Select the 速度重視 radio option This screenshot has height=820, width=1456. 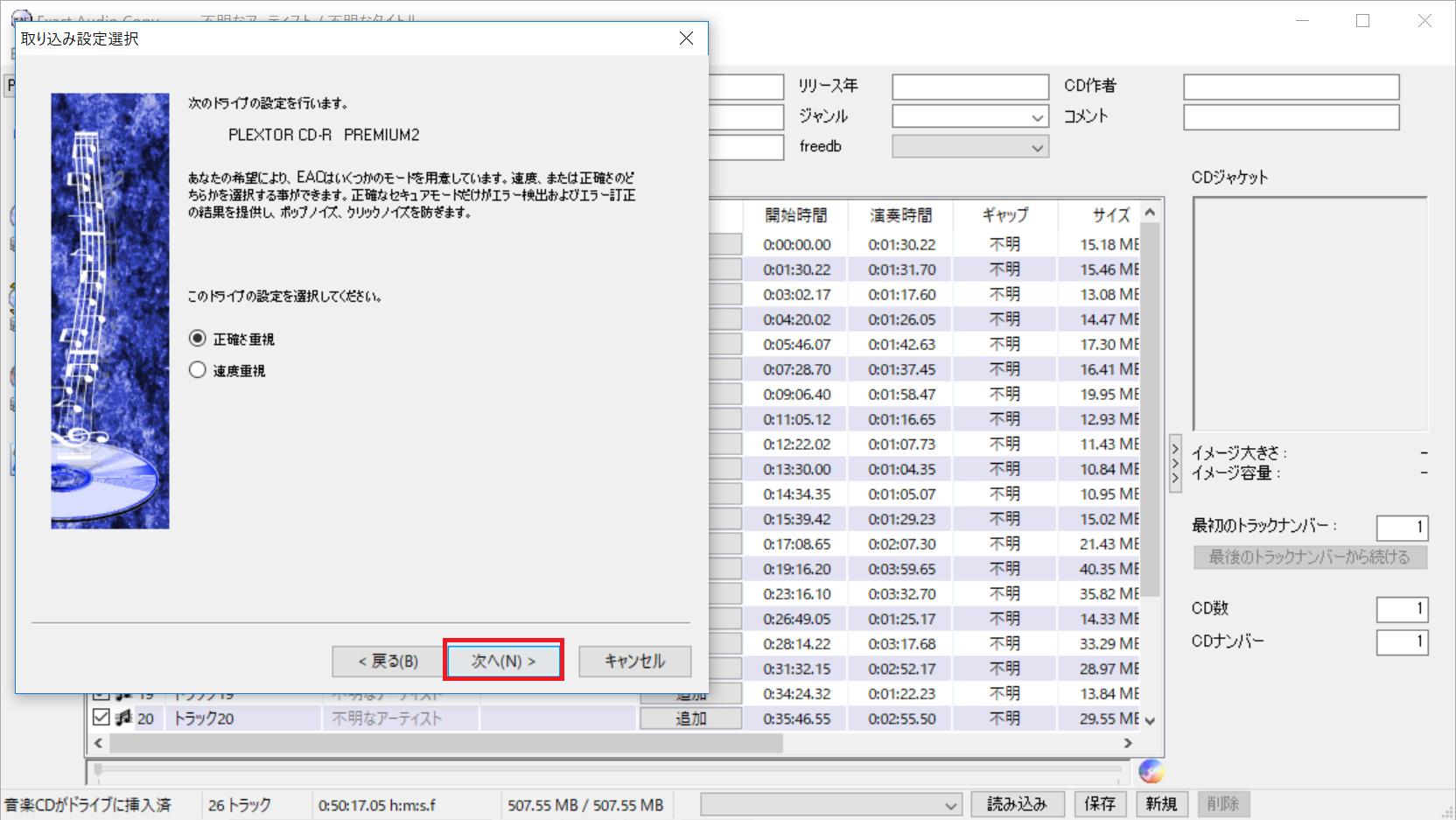(198, 370)
